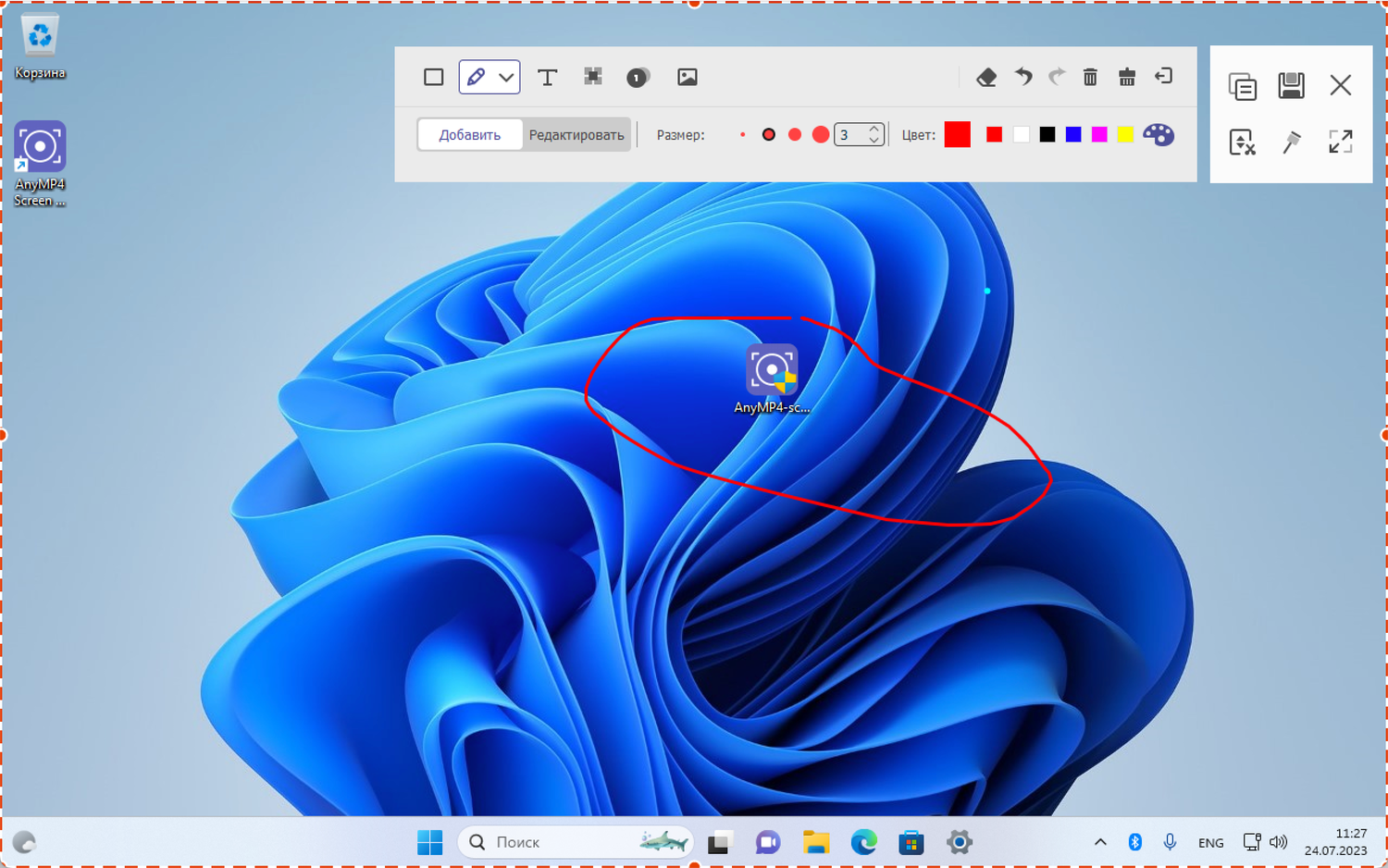Image resolution: width=1388 pixels, height=868 pixels.
Task: Select the AnyMP4-sc... installer icon
Action: tap(772, 379)
